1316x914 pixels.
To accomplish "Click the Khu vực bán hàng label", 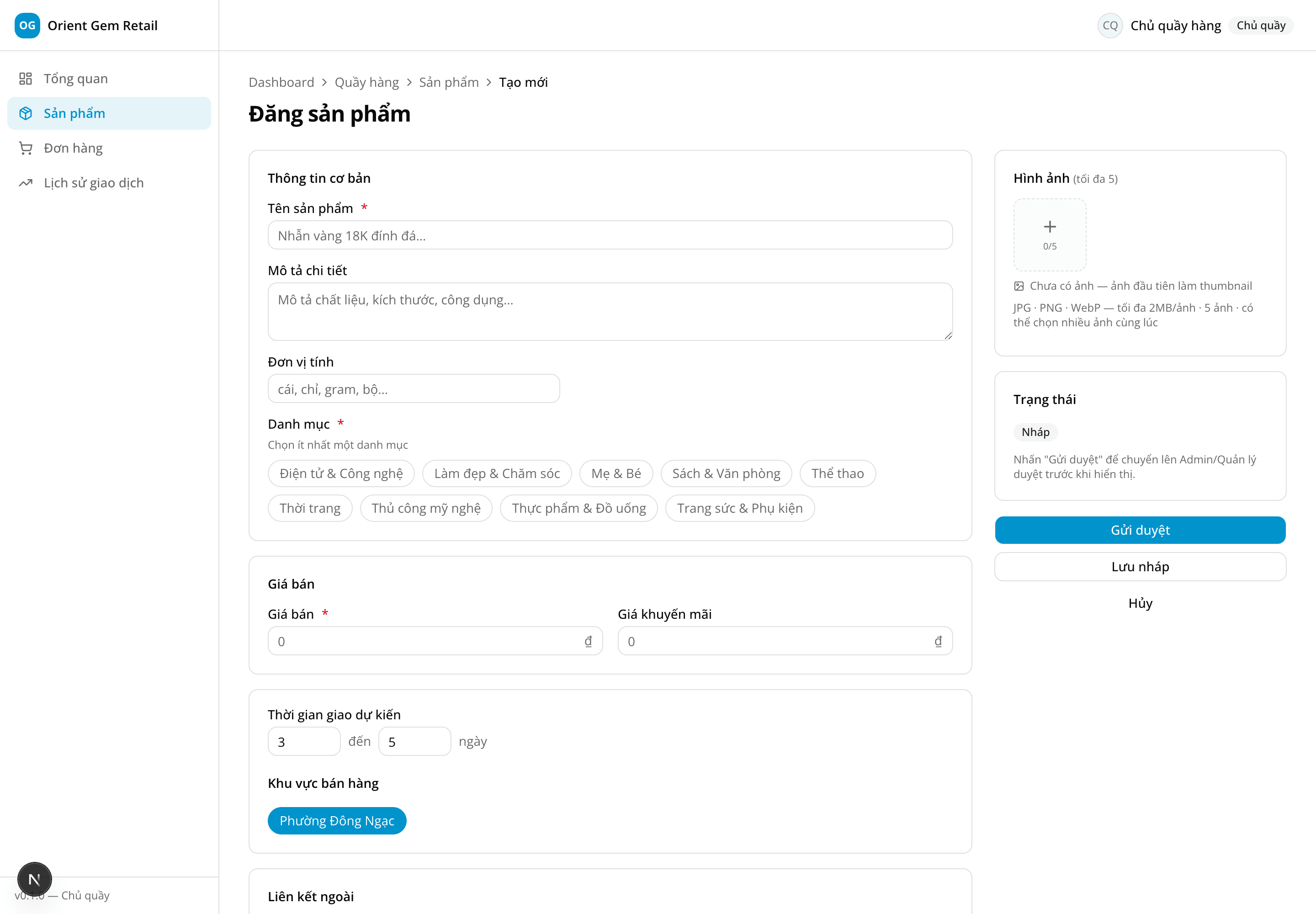I will coord(323,783).
